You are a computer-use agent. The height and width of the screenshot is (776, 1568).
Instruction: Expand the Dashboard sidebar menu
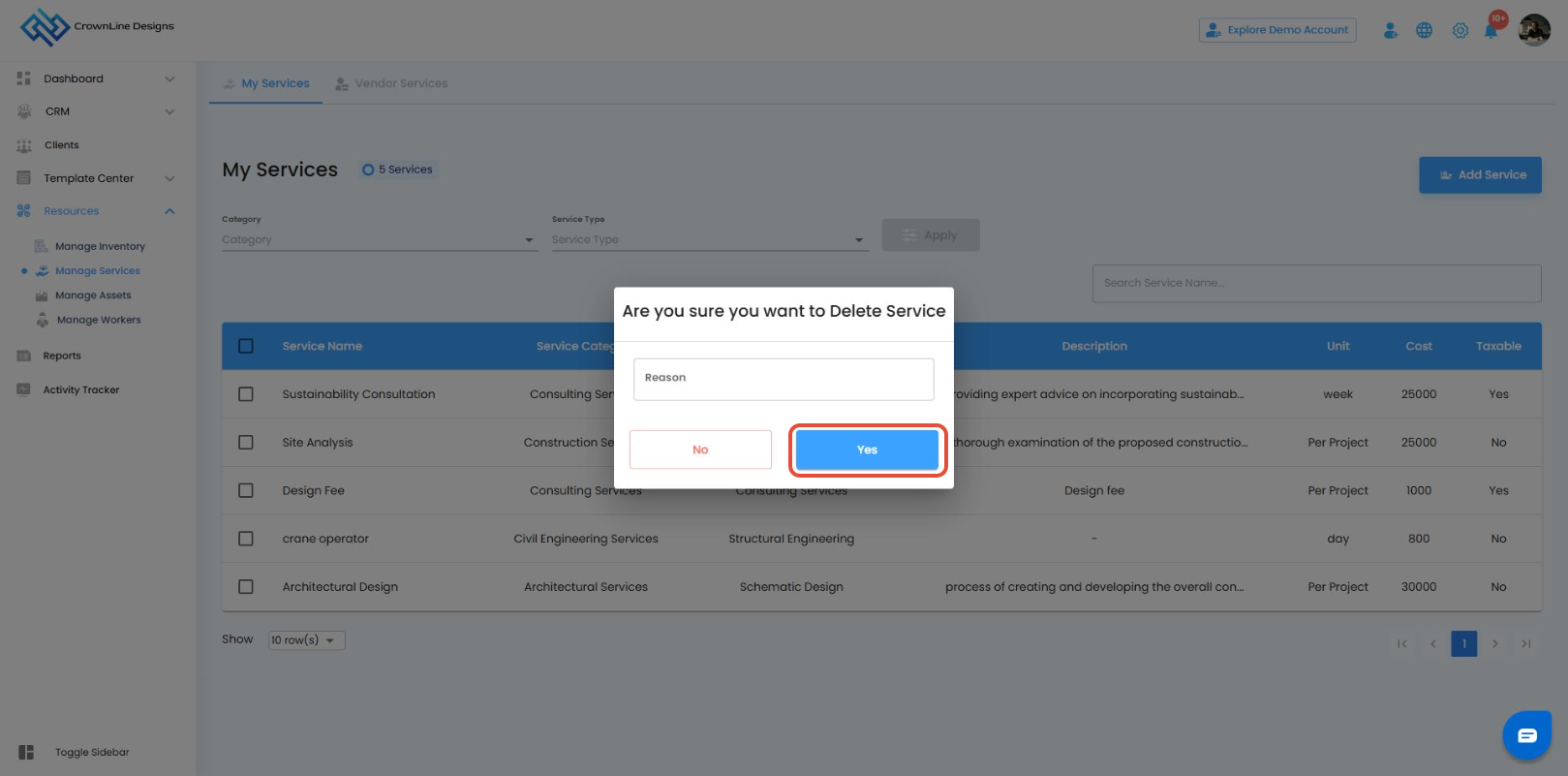[169, 78]
